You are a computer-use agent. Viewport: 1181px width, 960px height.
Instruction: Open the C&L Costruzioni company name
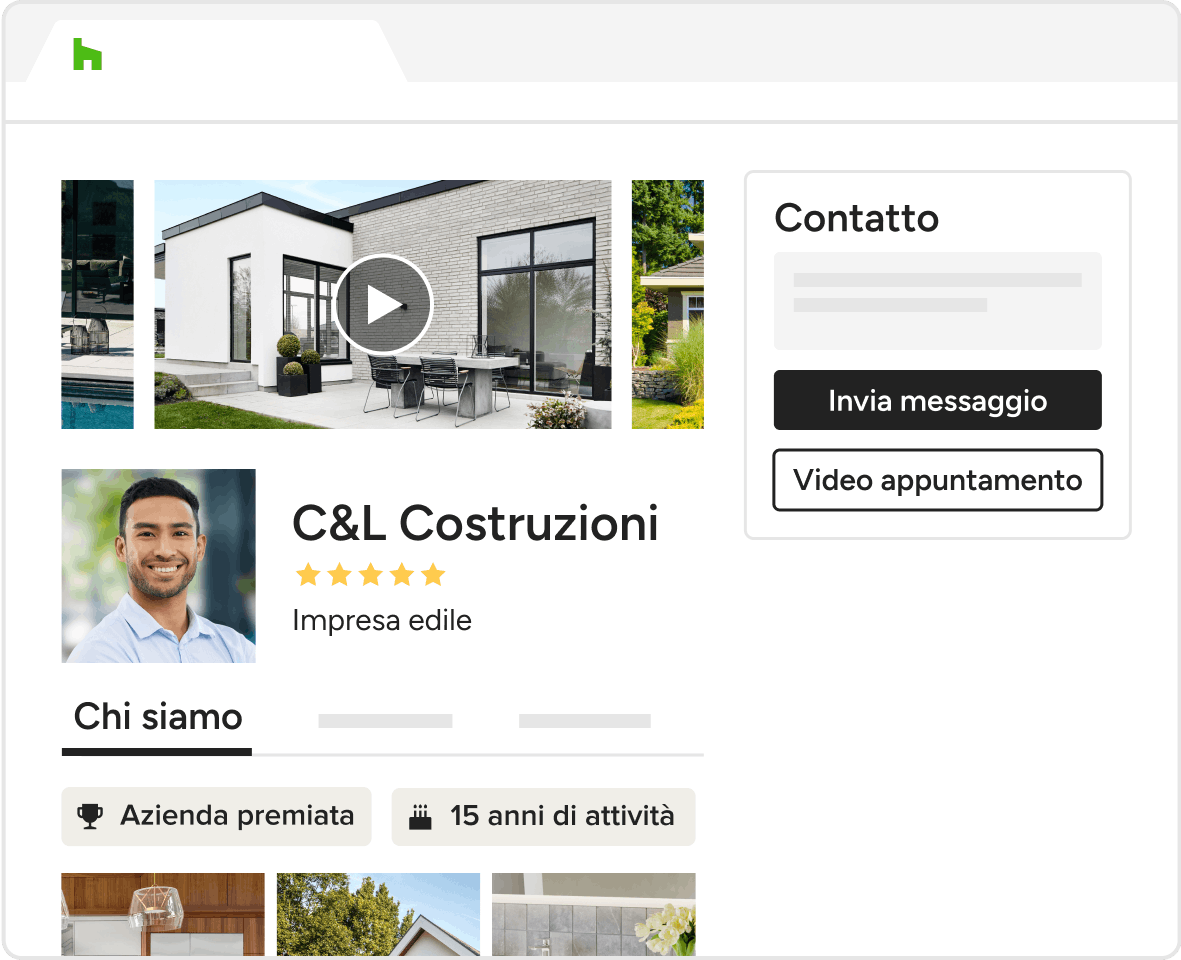[x=475, y=523]
